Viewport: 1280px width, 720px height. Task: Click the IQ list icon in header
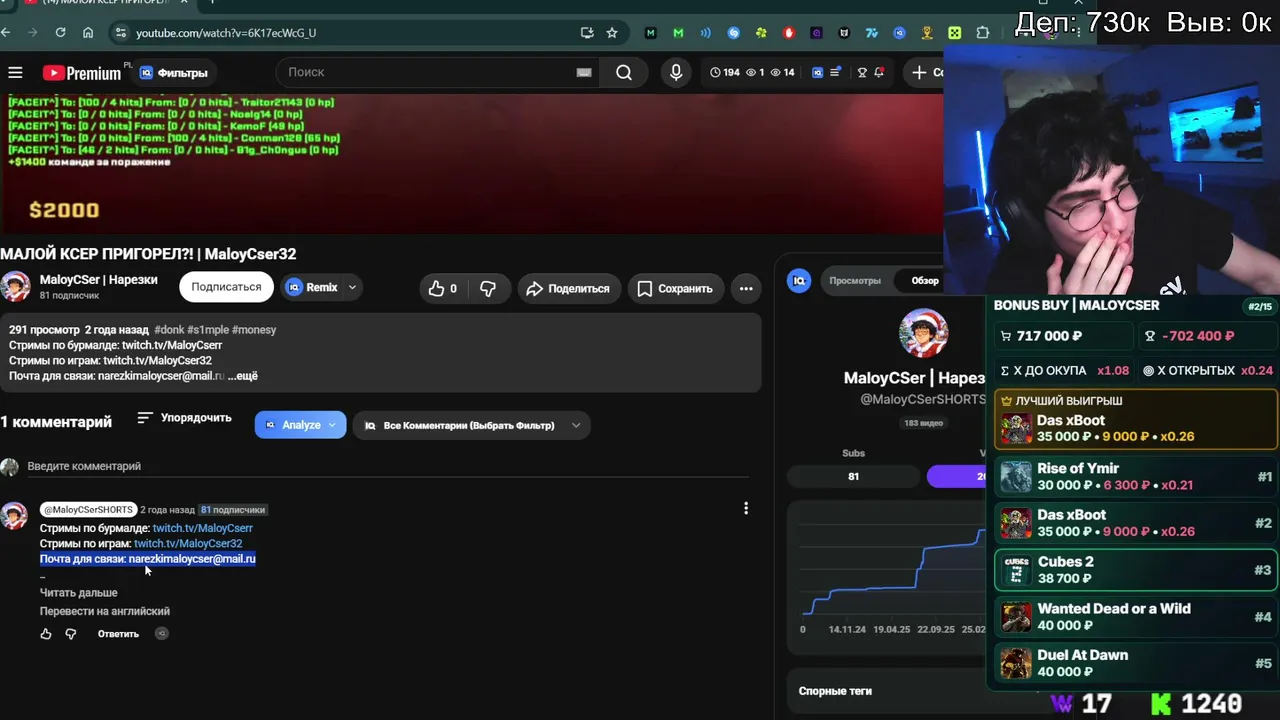point(835,72)
